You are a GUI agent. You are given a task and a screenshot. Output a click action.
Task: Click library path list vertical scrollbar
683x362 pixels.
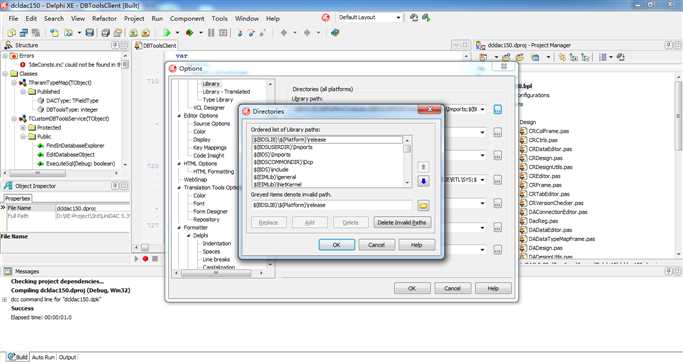[407, 161]
